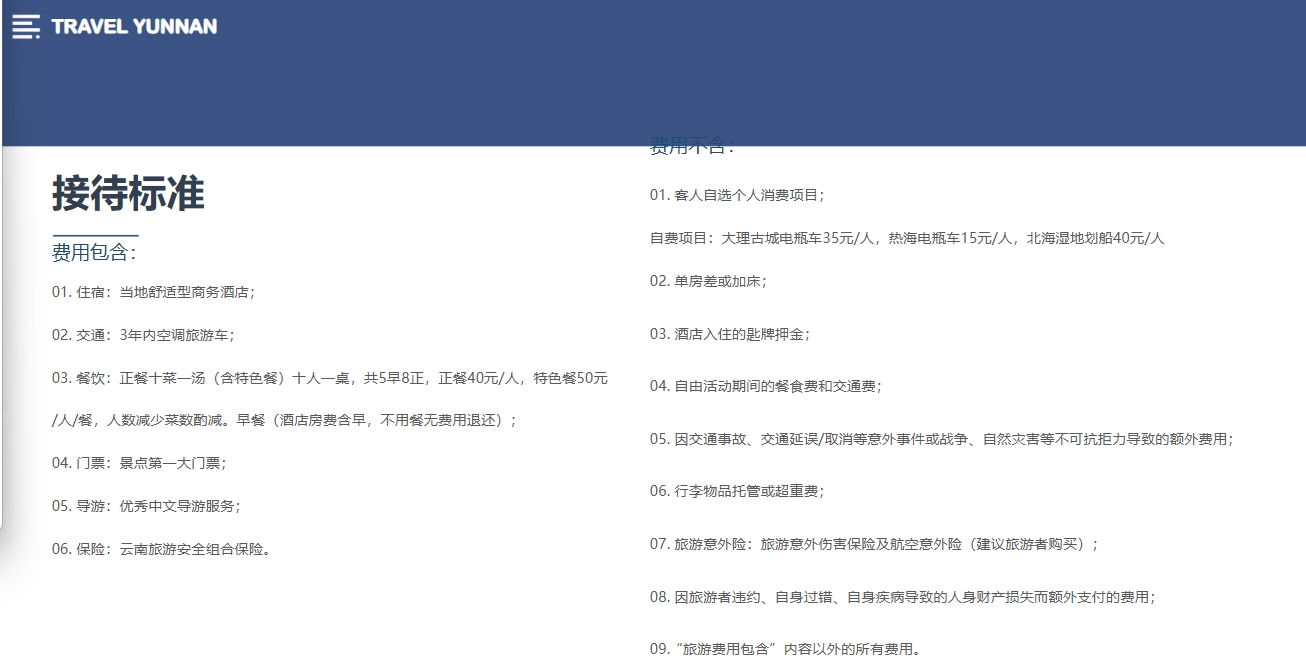Click the 自由活动期间的餐食费 item
This screenshot has height=658, width=1306.
click(x=766, y=386)
